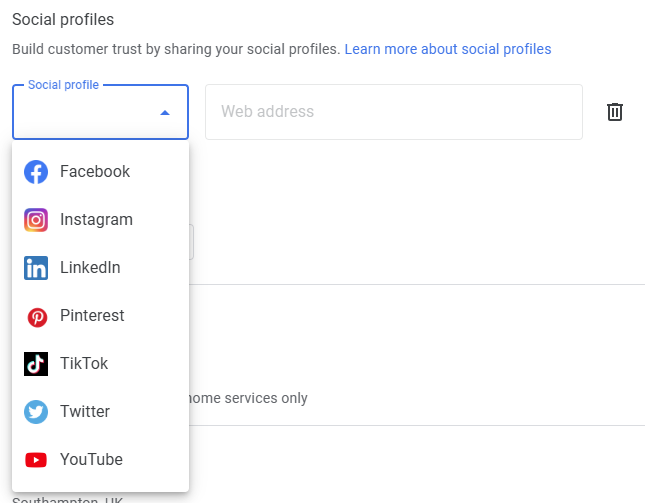Choose Instagram from the profile list
Screen dimensions: 654x503
tap(96, 220)
